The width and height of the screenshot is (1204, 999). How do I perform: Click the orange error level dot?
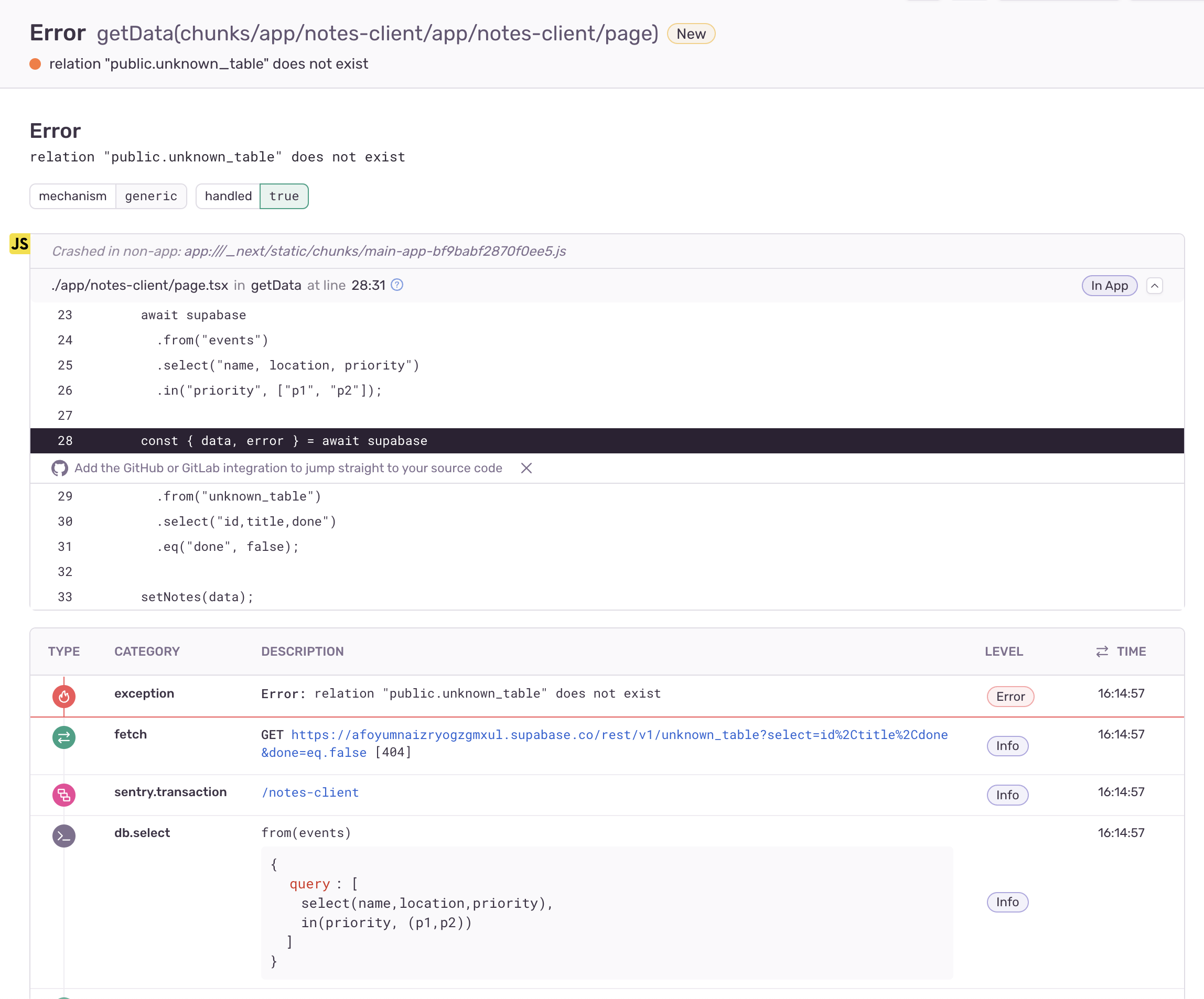click(36, 63)
